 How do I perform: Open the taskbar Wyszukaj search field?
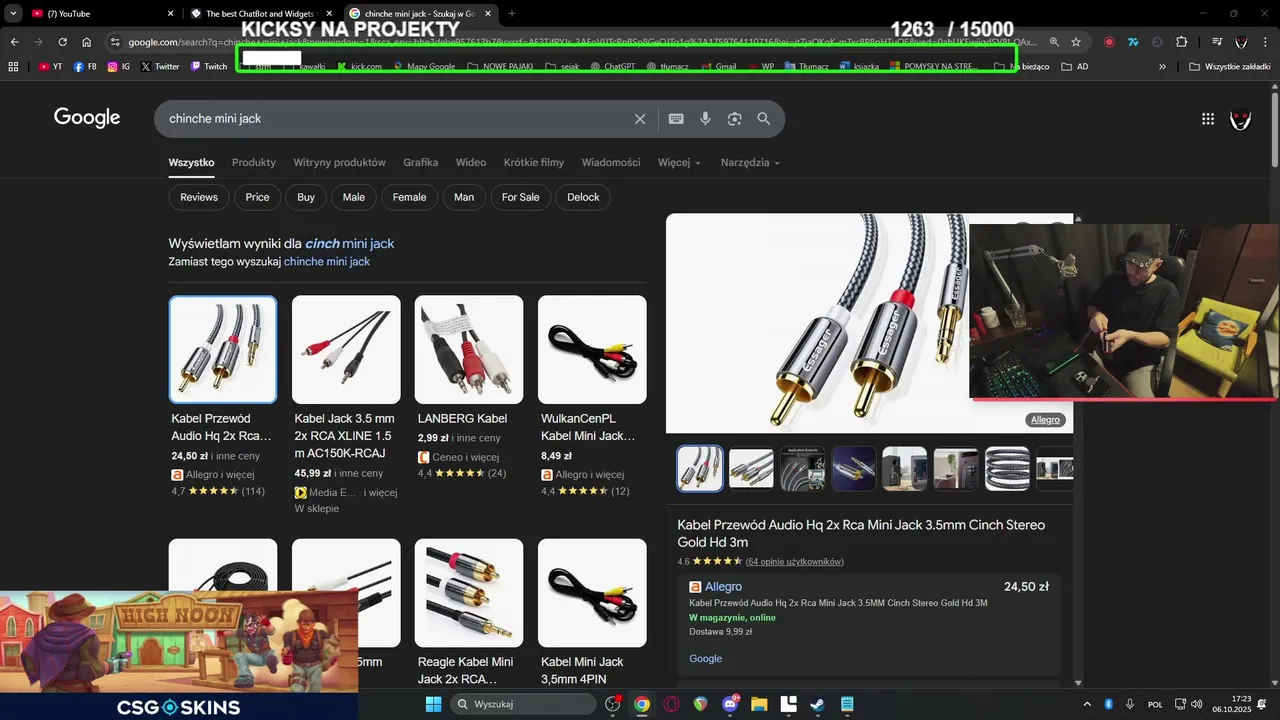click(525, 704)
